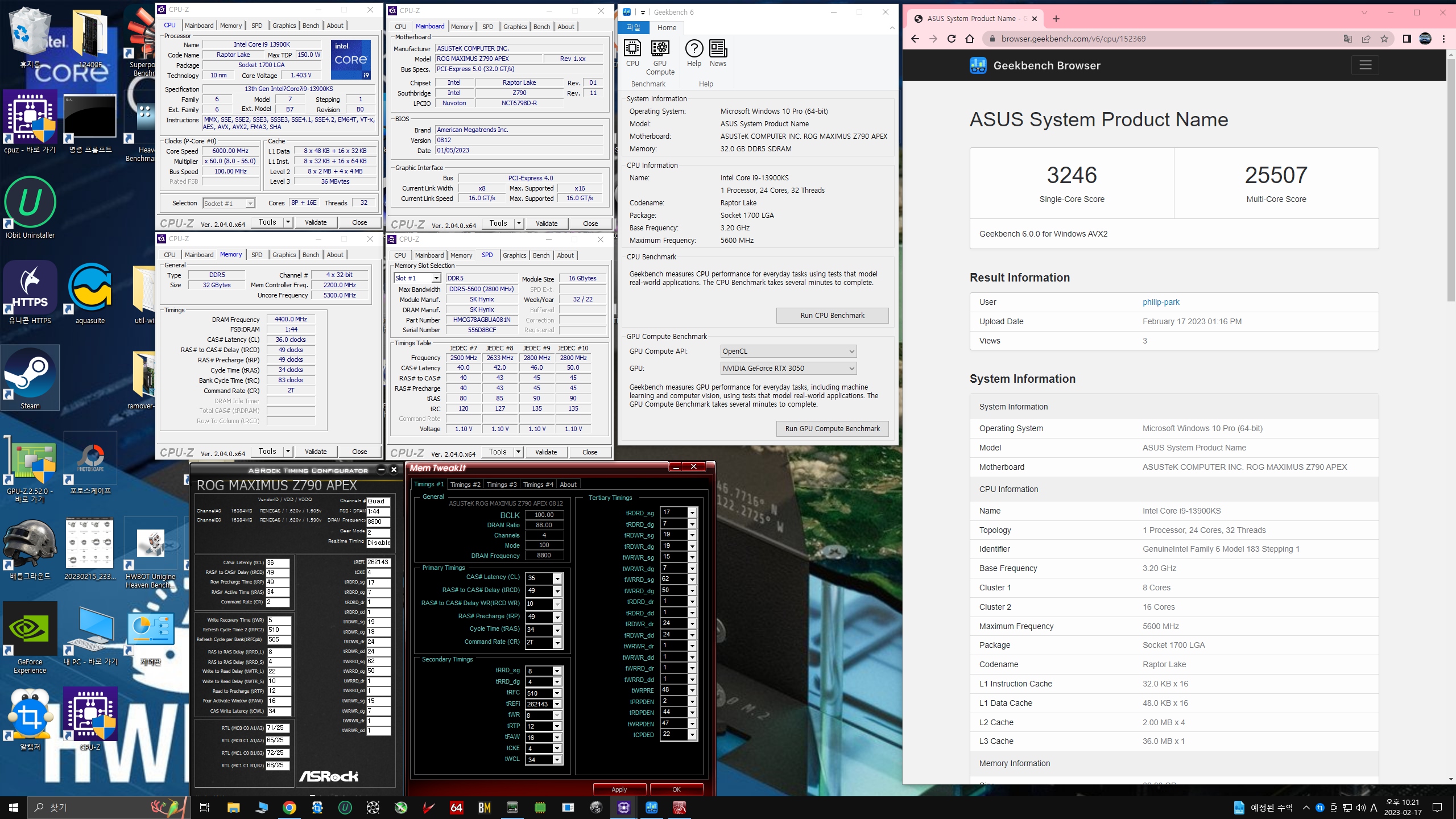Open the GPU-Z desktop shortcut
This screenshot has width=1456, height=819.
coord(30,468)
